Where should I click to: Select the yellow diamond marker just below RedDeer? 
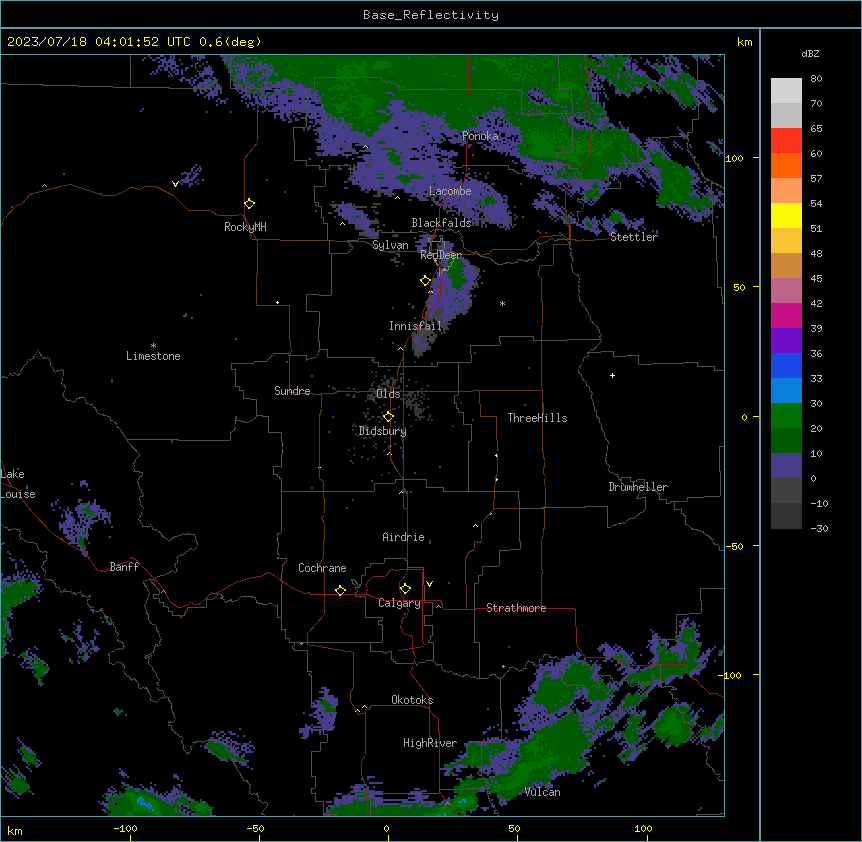point(425,281)
